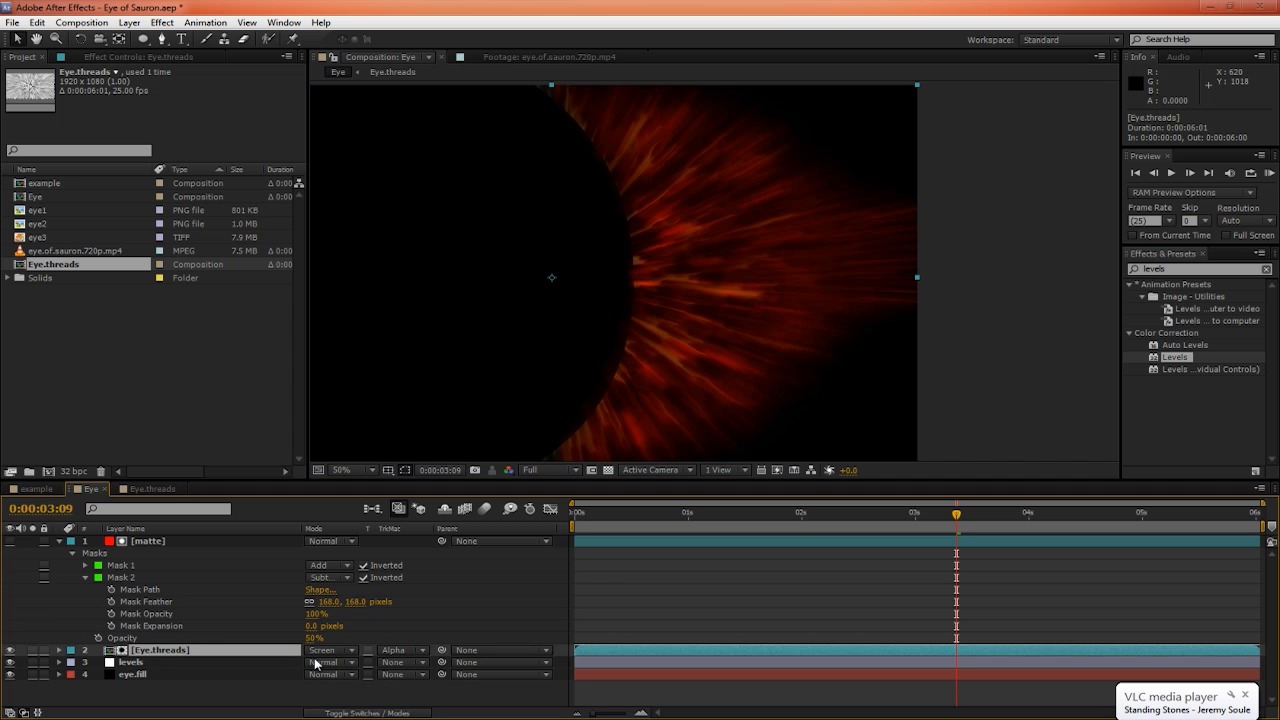
Task: Select the Selection arrow tool
Action: tap(17, 39)
